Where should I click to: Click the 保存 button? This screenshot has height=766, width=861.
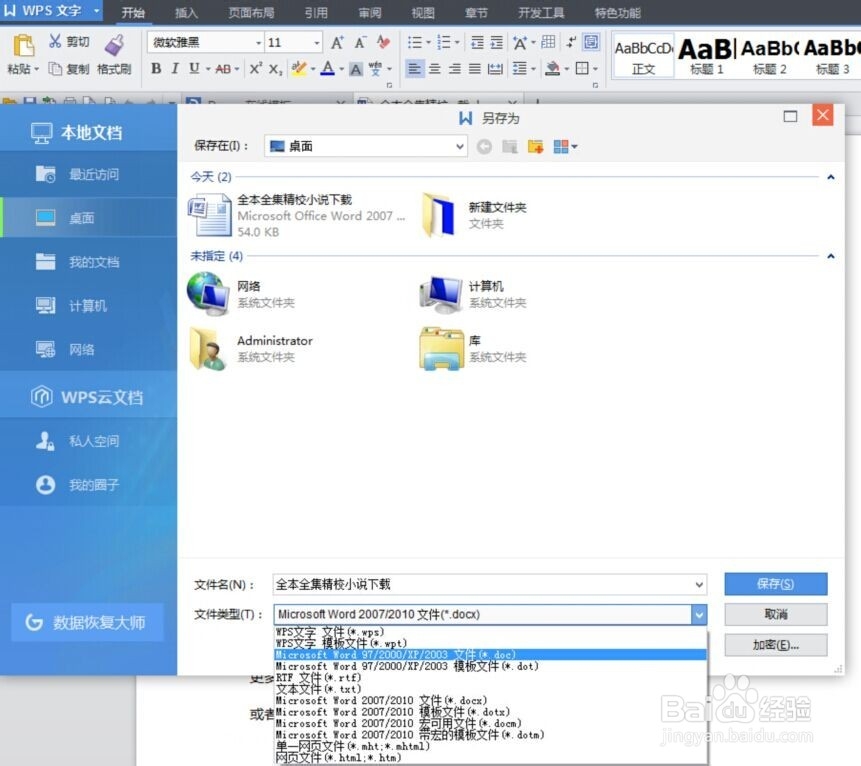pos(777,584)
